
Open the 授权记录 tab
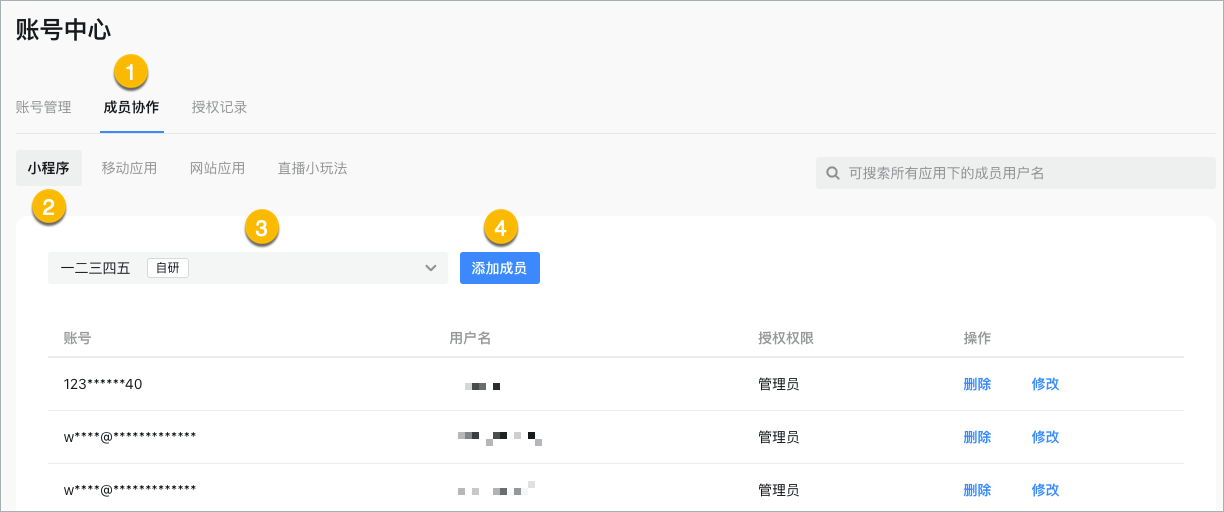[x=219, y=107]
